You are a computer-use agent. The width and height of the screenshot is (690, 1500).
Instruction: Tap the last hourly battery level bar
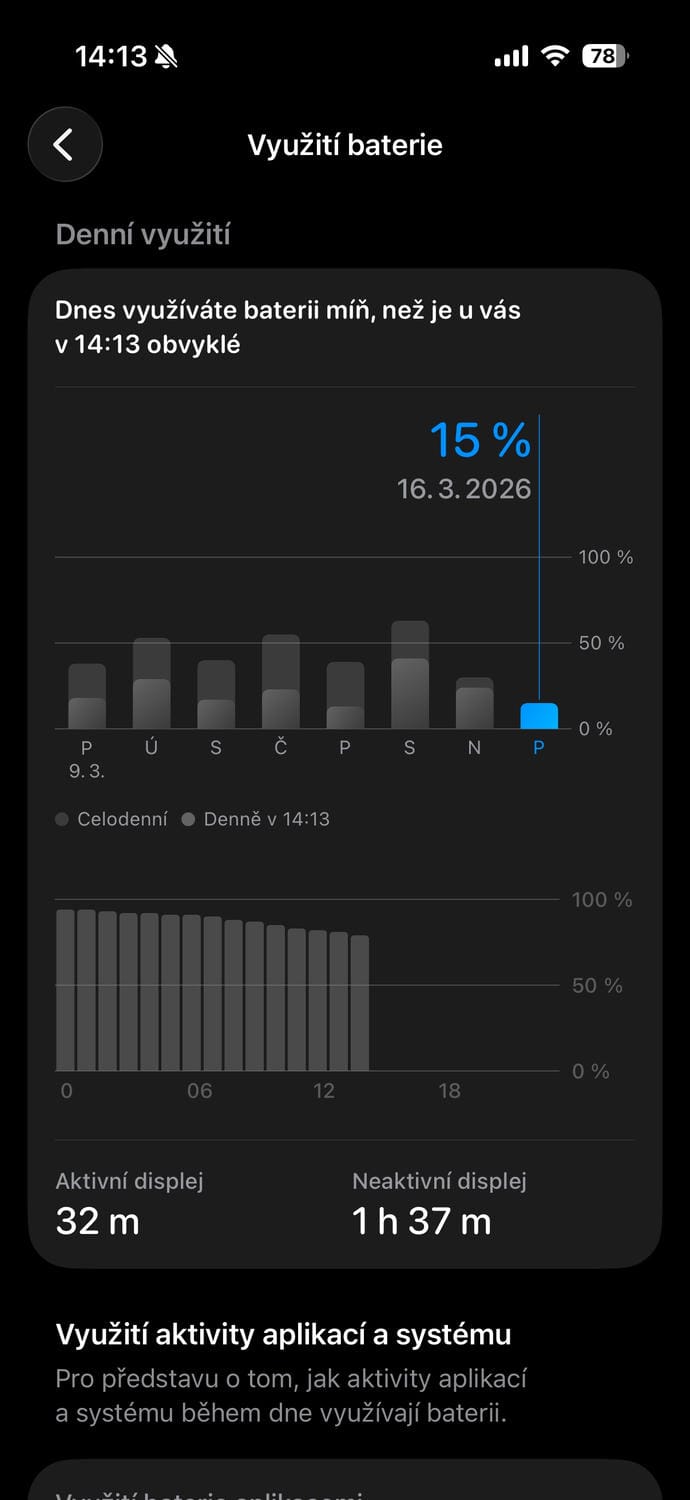[x=360, y=1003]
